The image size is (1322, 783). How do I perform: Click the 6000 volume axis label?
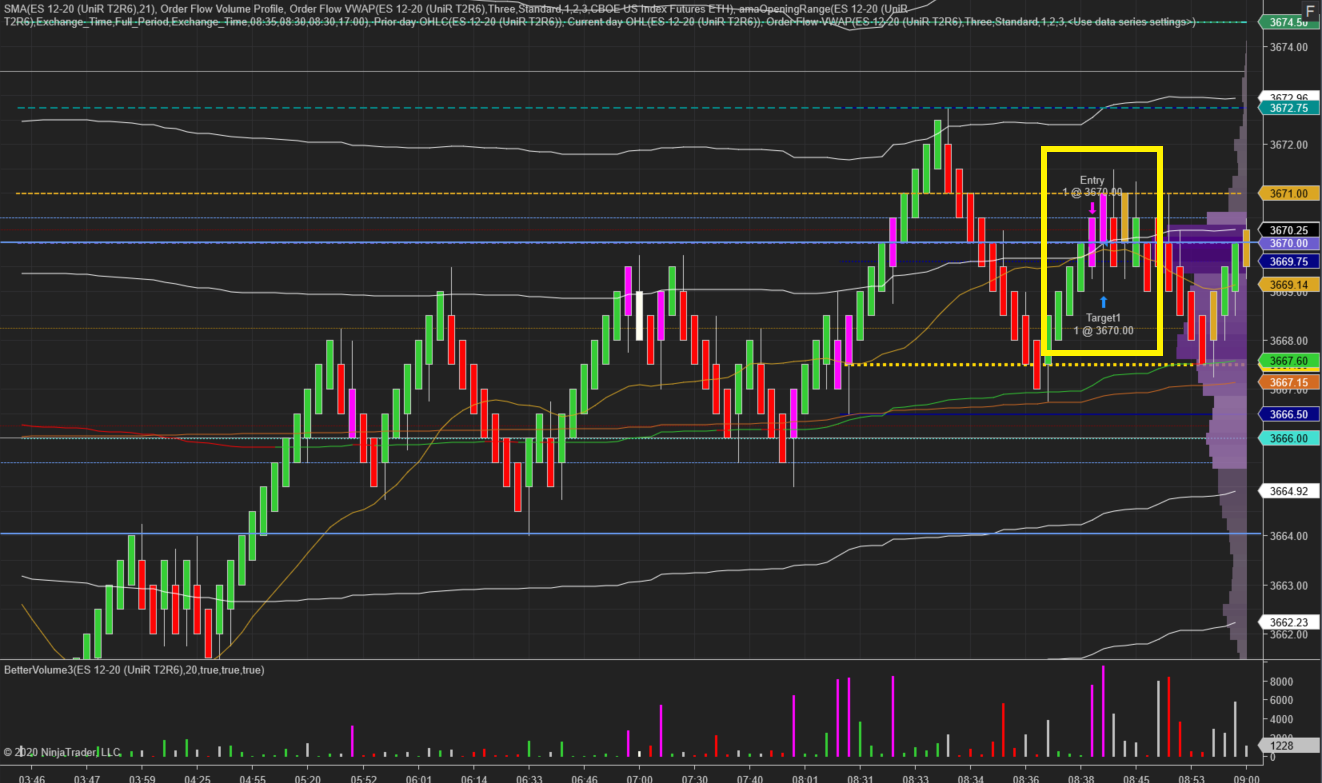[x=1283, y=700]
